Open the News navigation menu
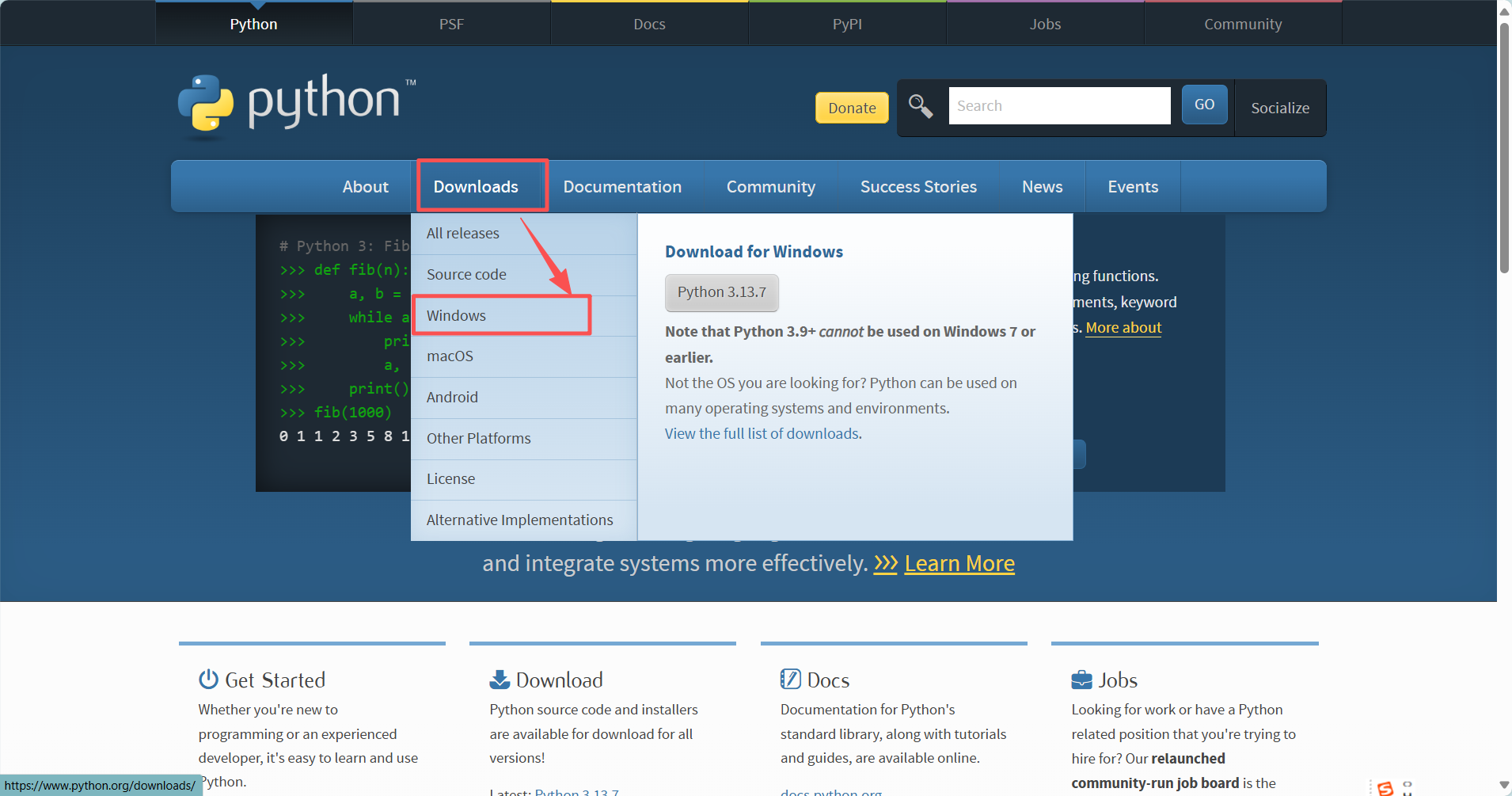The image size is (1512, 796). tap(1042, 186)
